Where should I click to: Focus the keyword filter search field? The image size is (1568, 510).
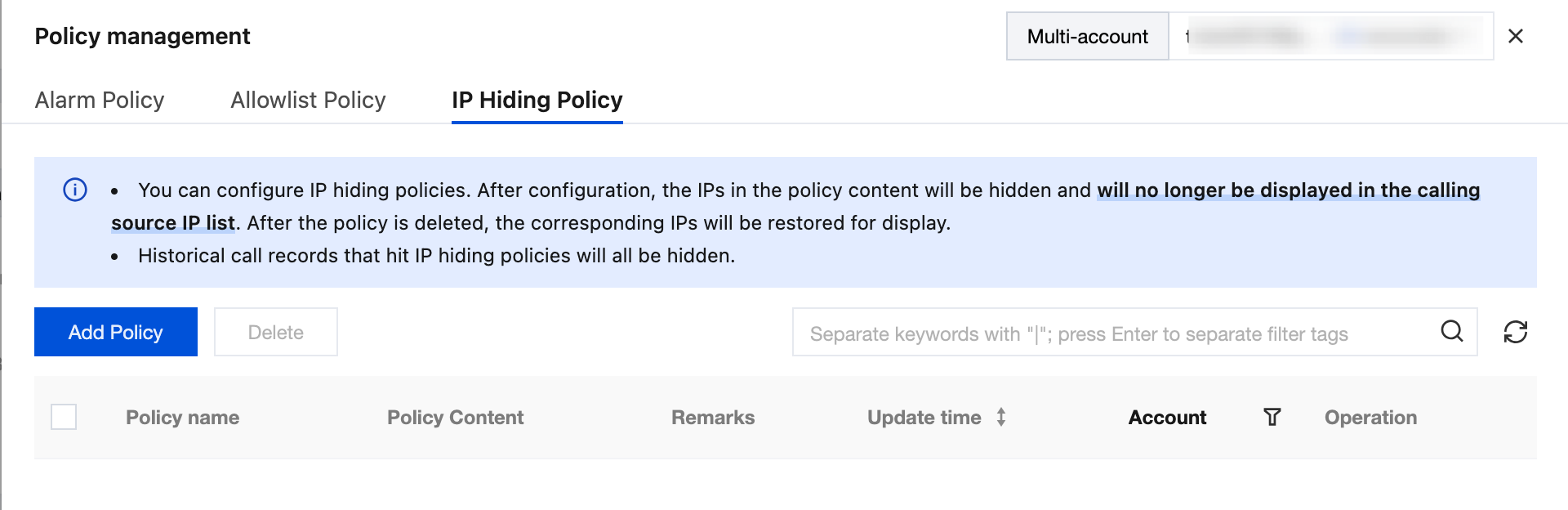1111,333
